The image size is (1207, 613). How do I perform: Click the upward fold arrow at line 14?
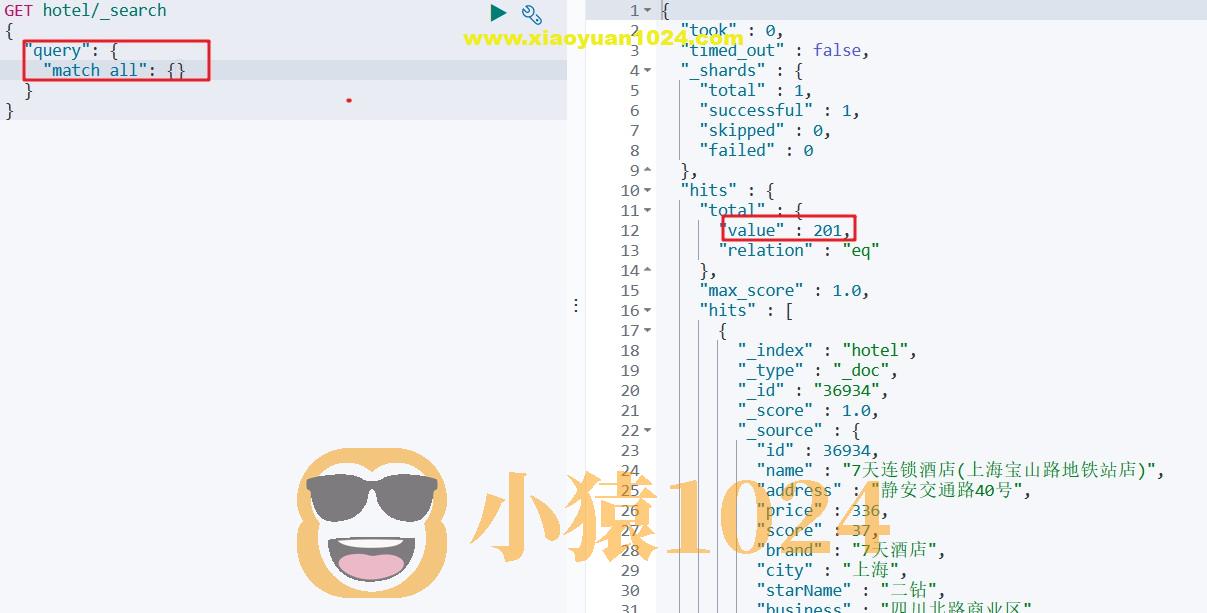click(646, 270)
